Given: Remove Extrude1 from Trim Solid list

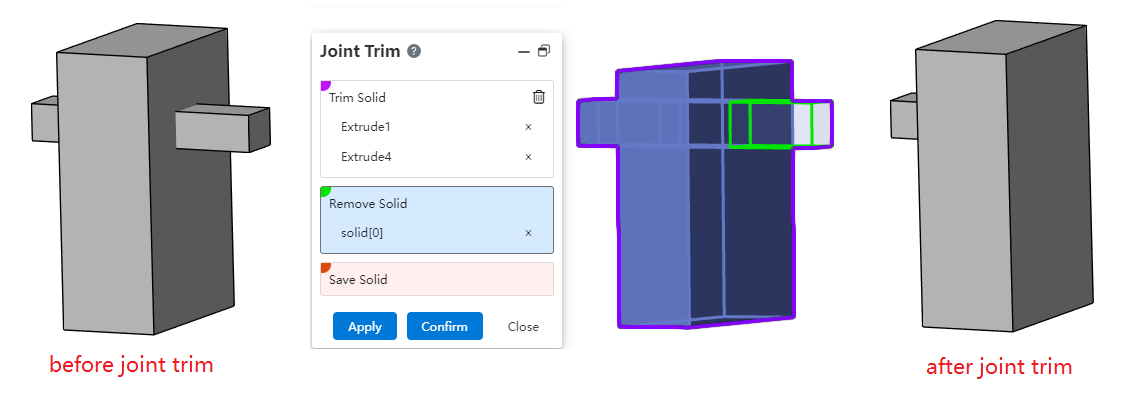Looking at the screenshot, I should coord(529,127).
